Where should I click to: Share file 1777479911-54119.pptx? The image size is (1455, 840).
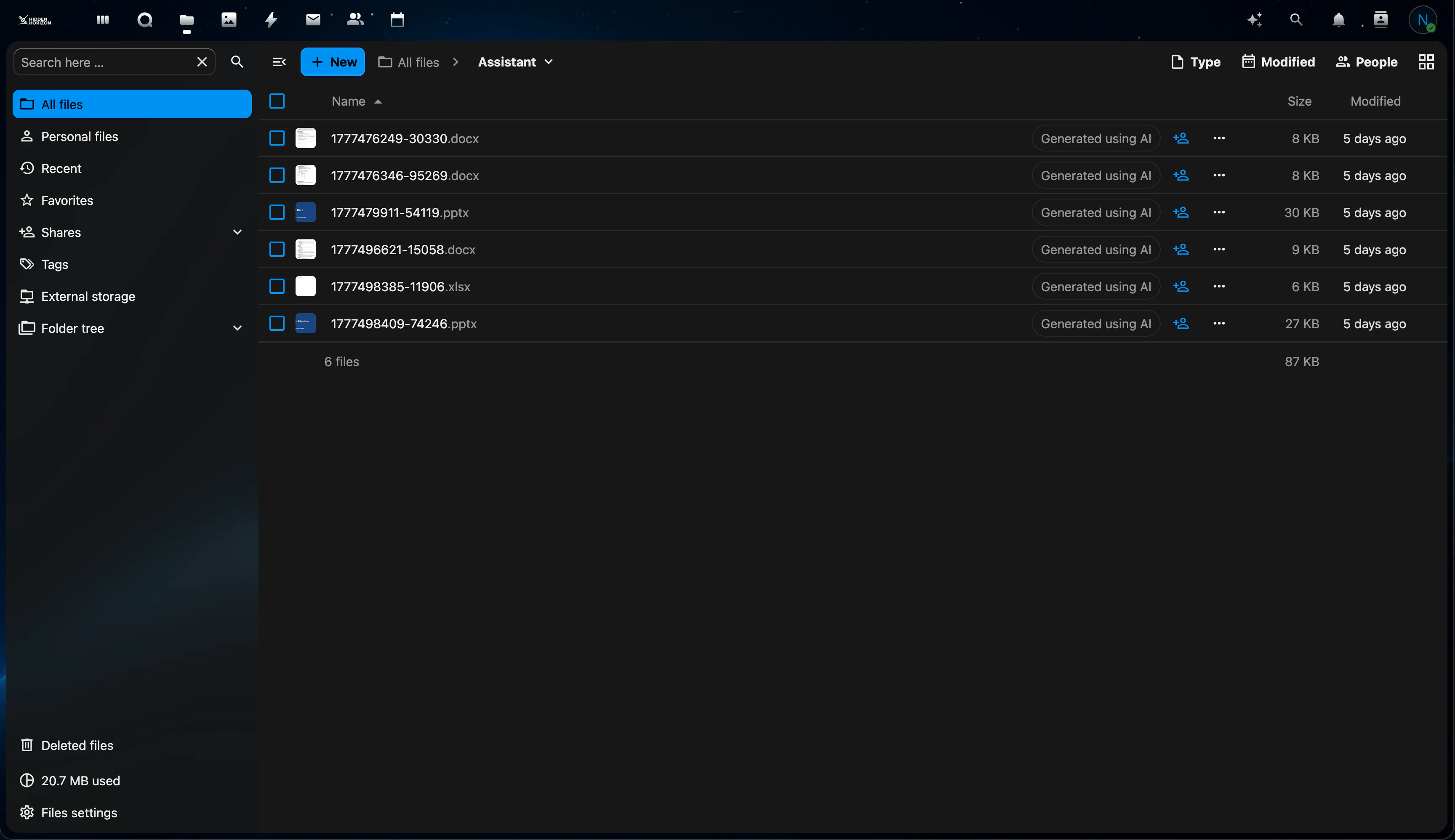[1181, 212]
